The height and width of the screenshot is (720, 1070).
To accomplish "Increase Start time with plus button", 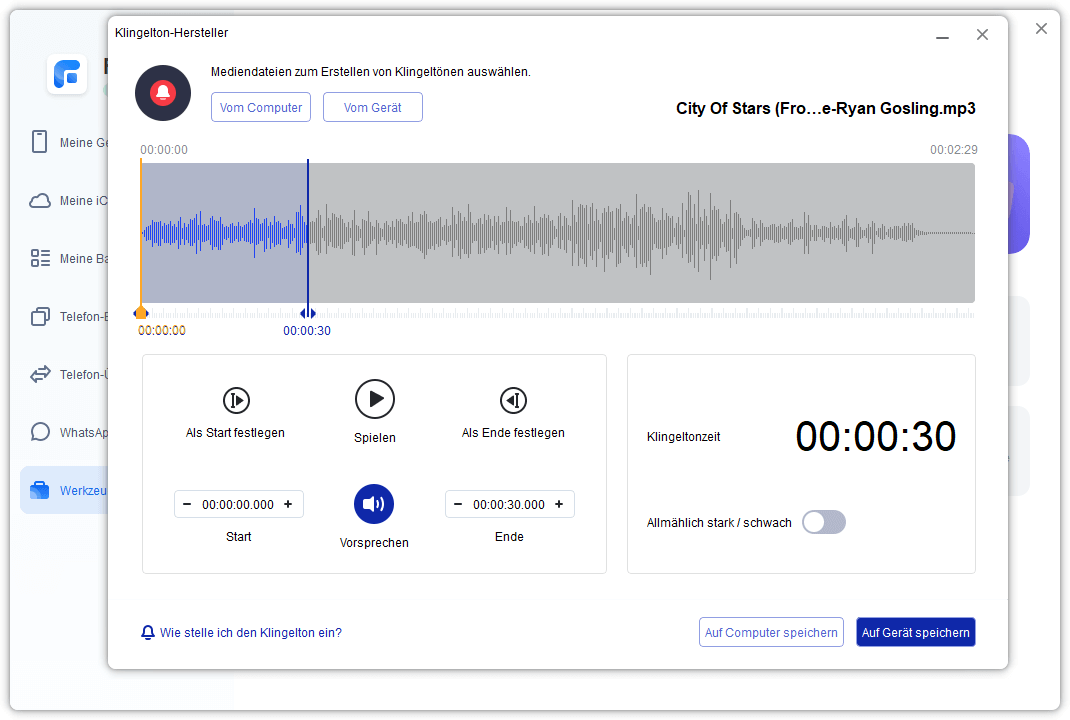I will 288,504.
